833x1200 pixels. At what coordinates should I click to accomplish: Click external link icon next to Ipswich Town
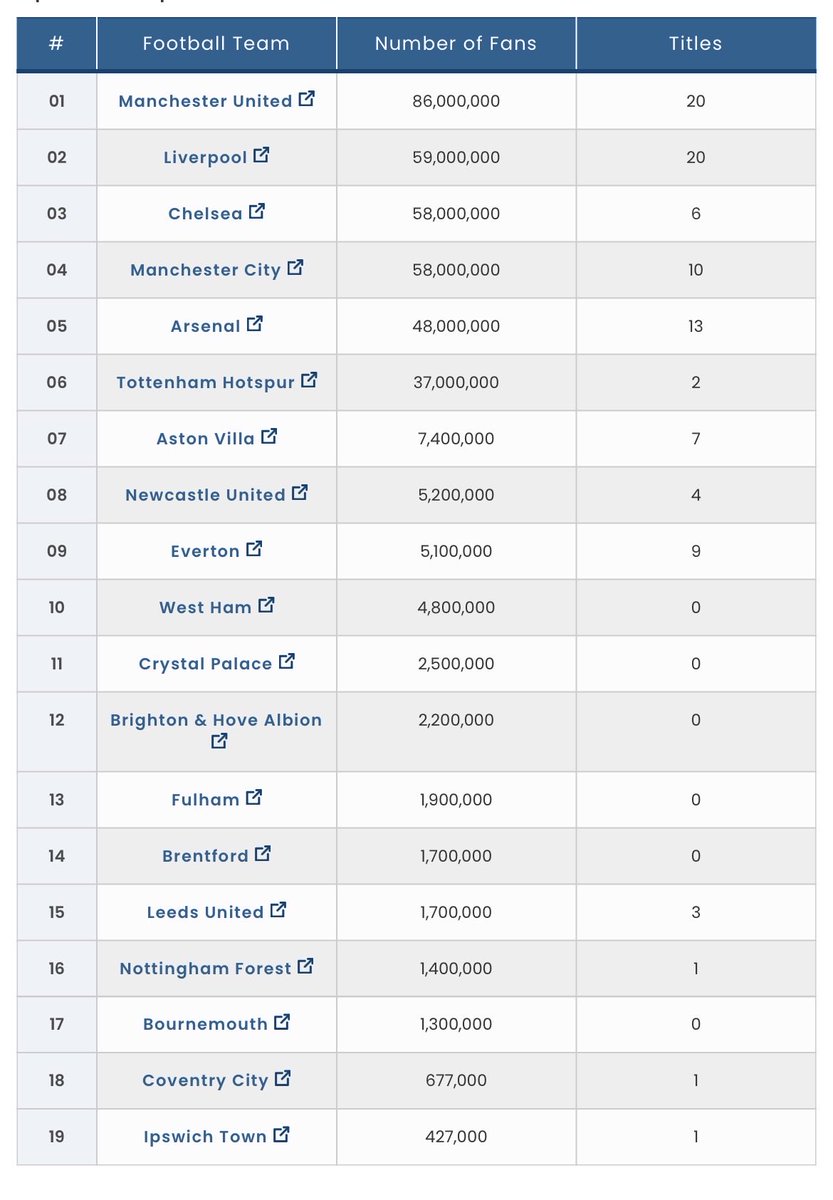point(282,1134)
